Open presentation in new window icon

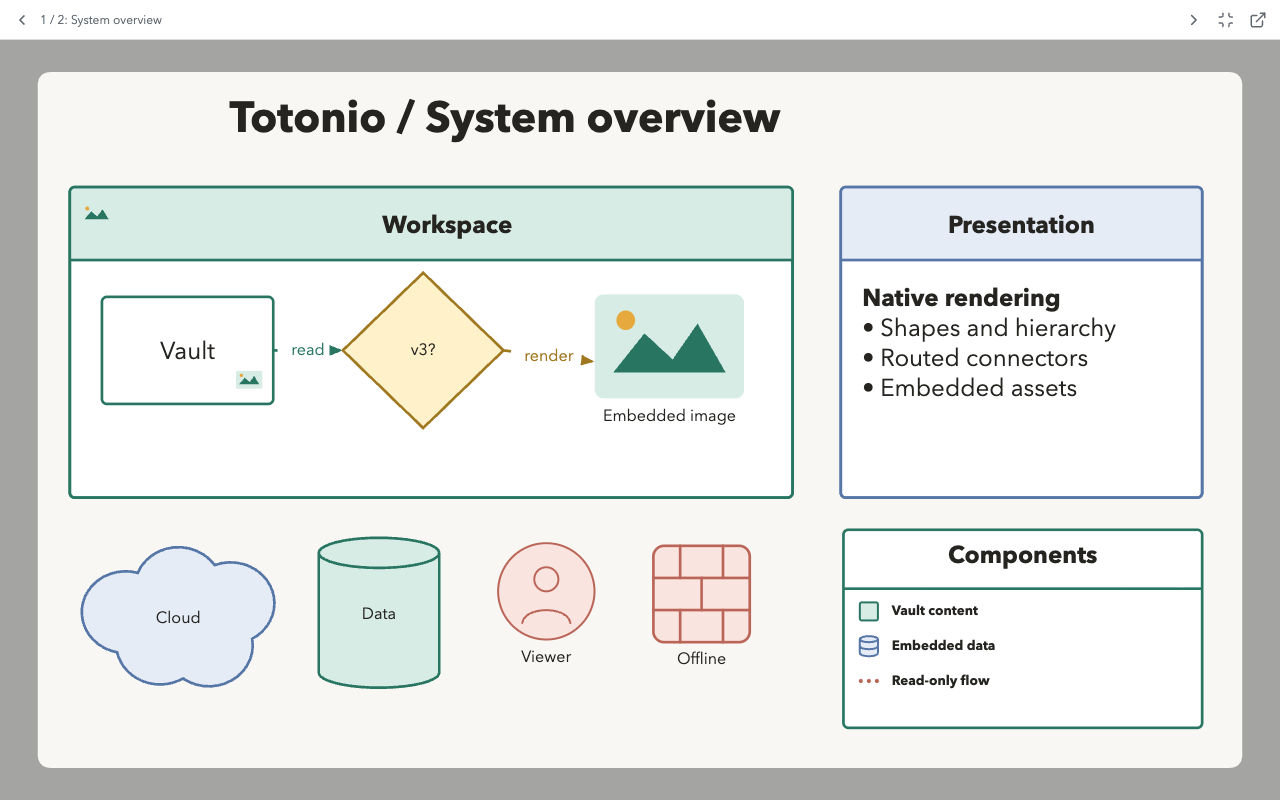pos(1259,20)
